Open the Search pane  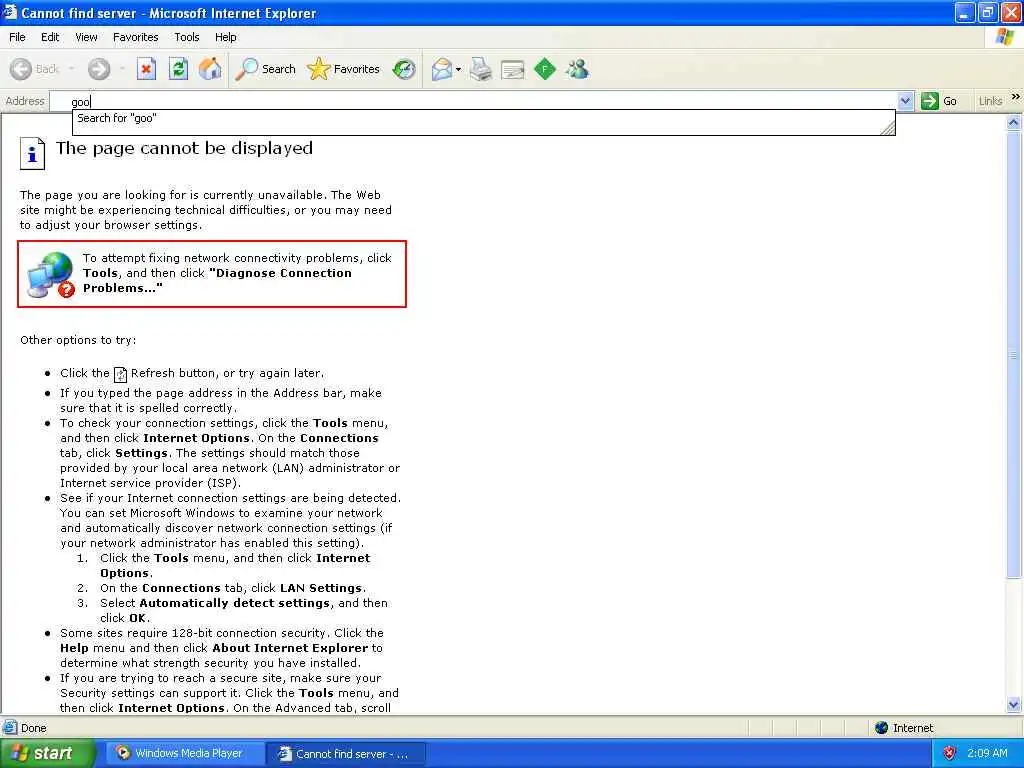[x=265, y=69]
